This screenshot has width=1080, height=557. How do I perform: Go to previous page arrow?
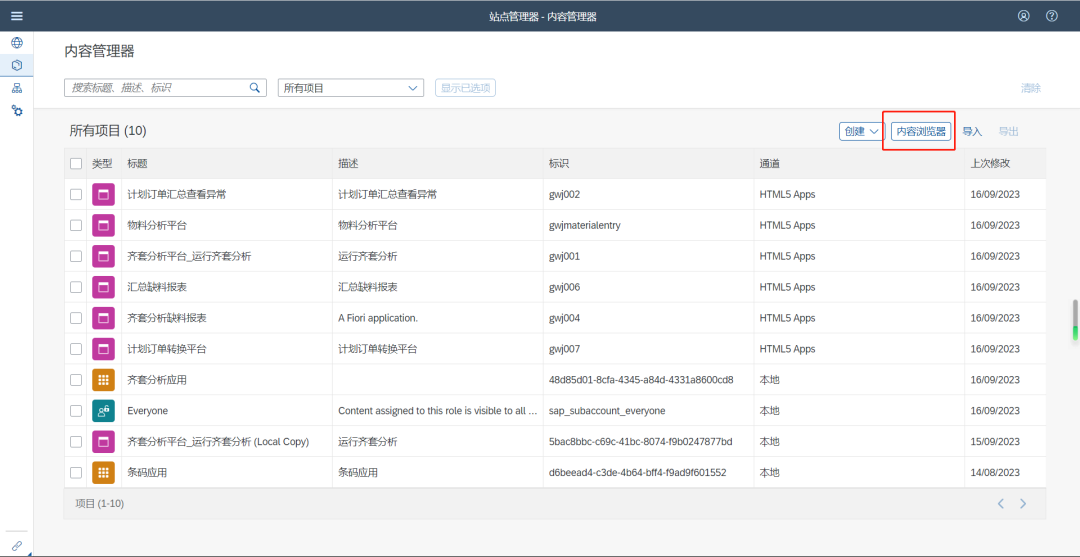[1001, 503]
